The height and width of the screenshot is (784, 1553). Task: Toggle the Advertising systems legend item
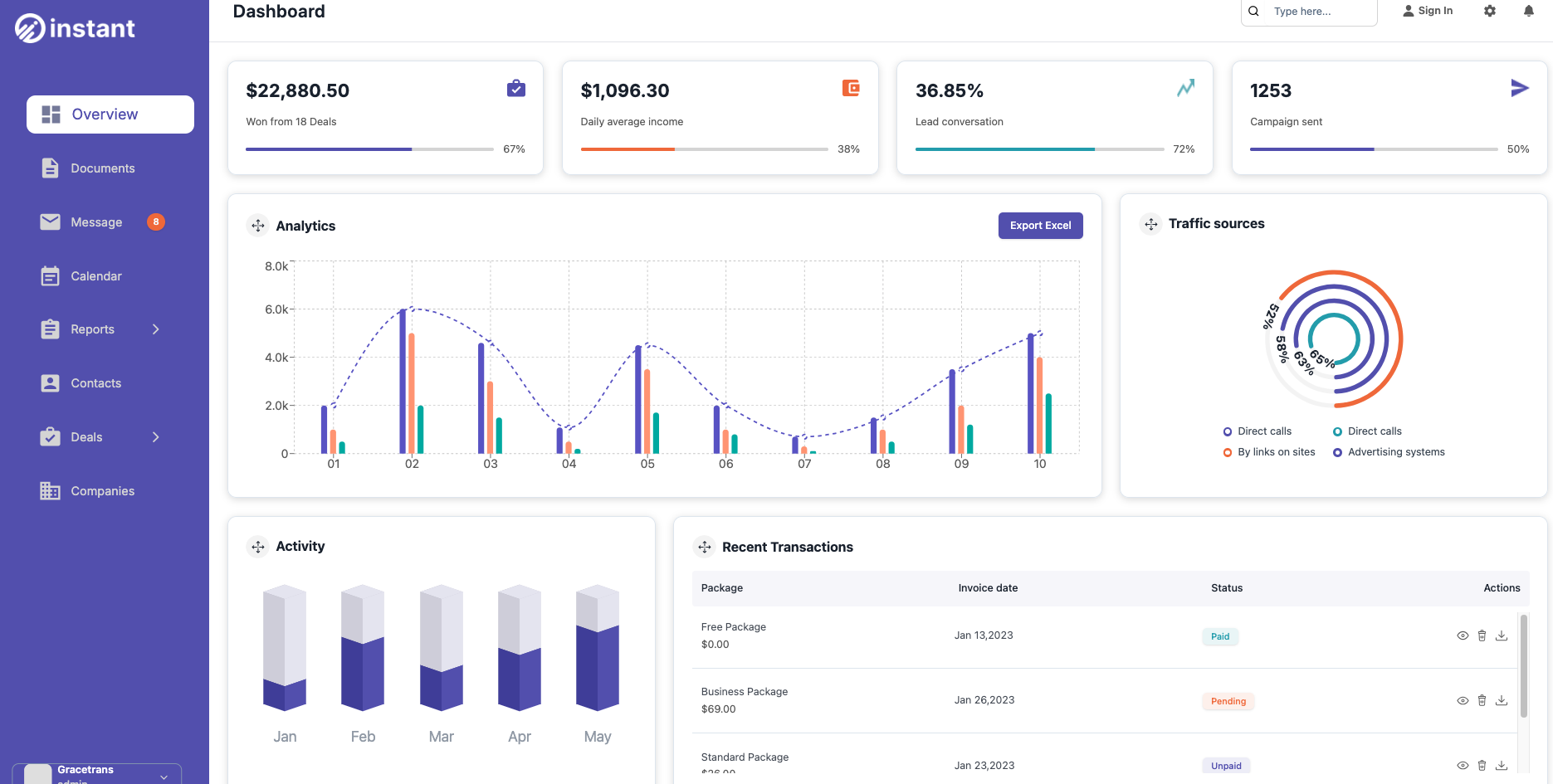tap(1389, 452)
